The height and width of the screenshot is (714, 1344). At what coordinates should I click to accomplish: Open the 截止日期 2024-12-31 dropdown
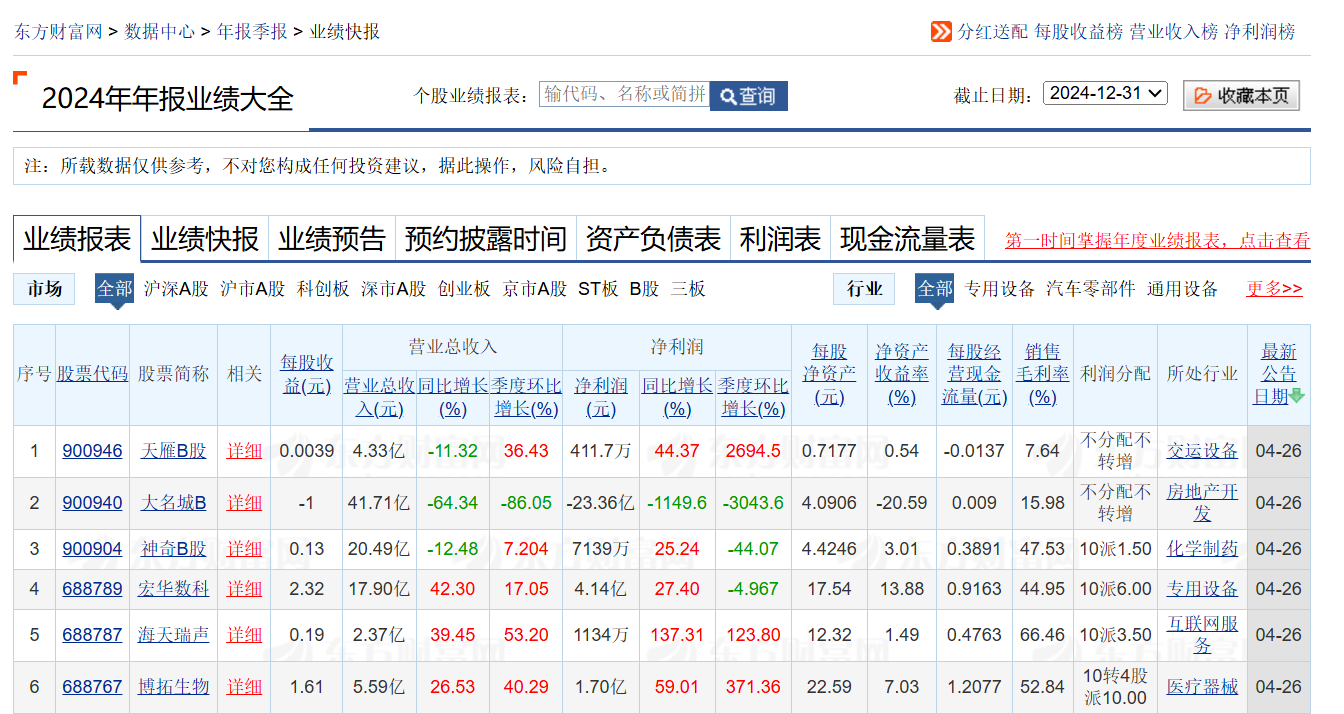(x=1104, y=93)
